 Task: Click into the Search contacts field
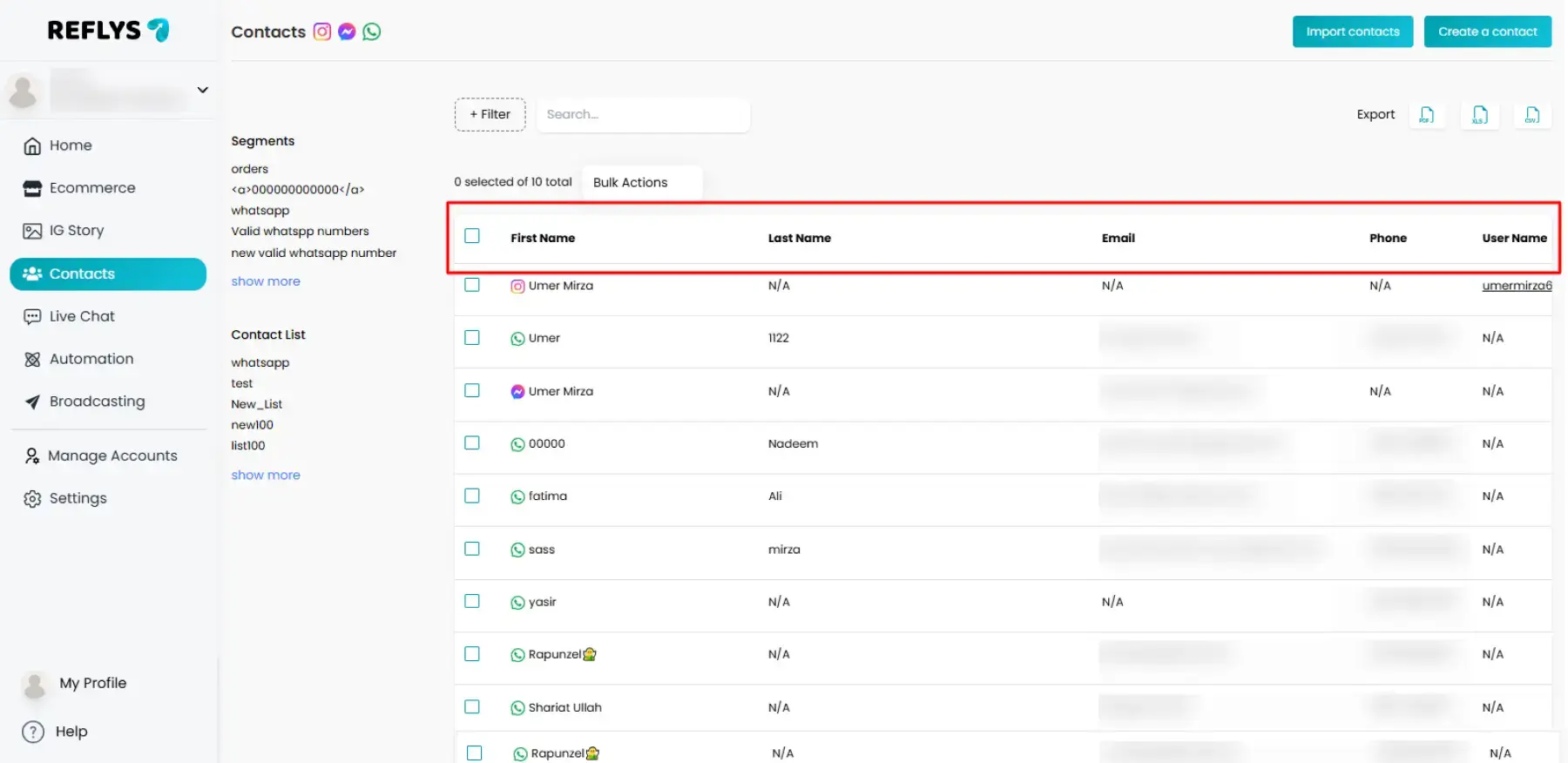click(643, 115)
